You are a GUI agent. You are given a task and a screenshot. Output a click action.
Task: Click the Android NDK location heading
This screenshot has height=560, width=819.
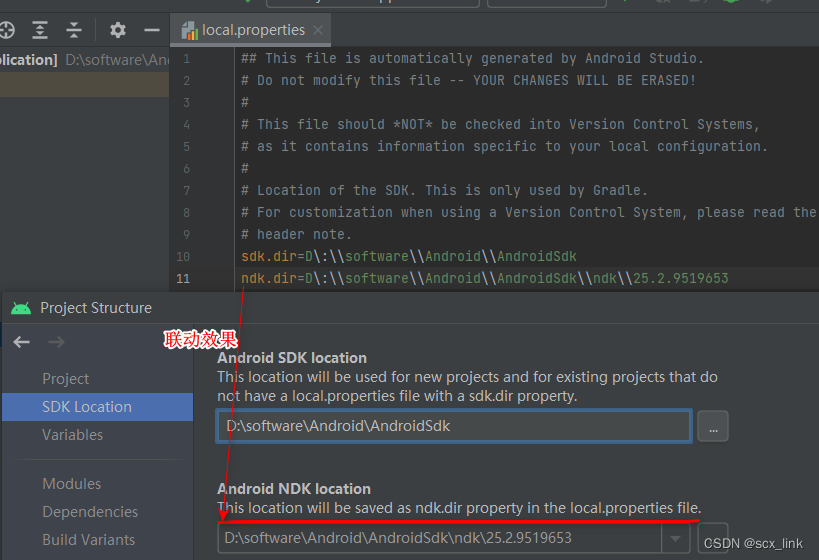coord(294,489)
